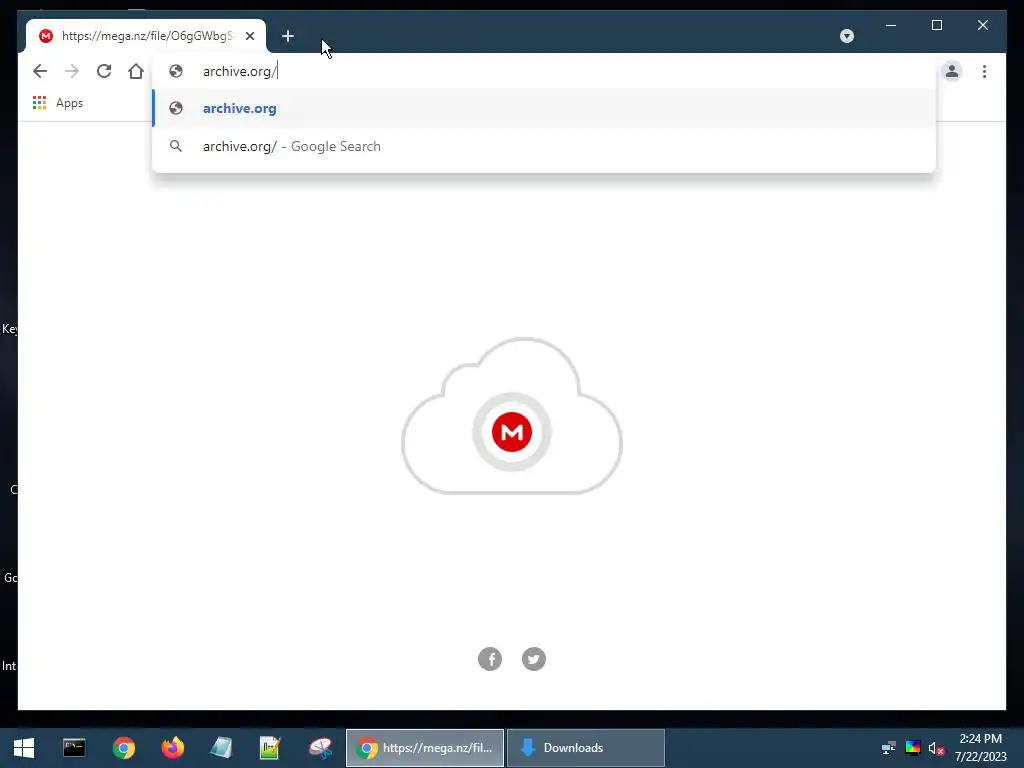Open a new tab with the plus button

(x=288, y=36)
